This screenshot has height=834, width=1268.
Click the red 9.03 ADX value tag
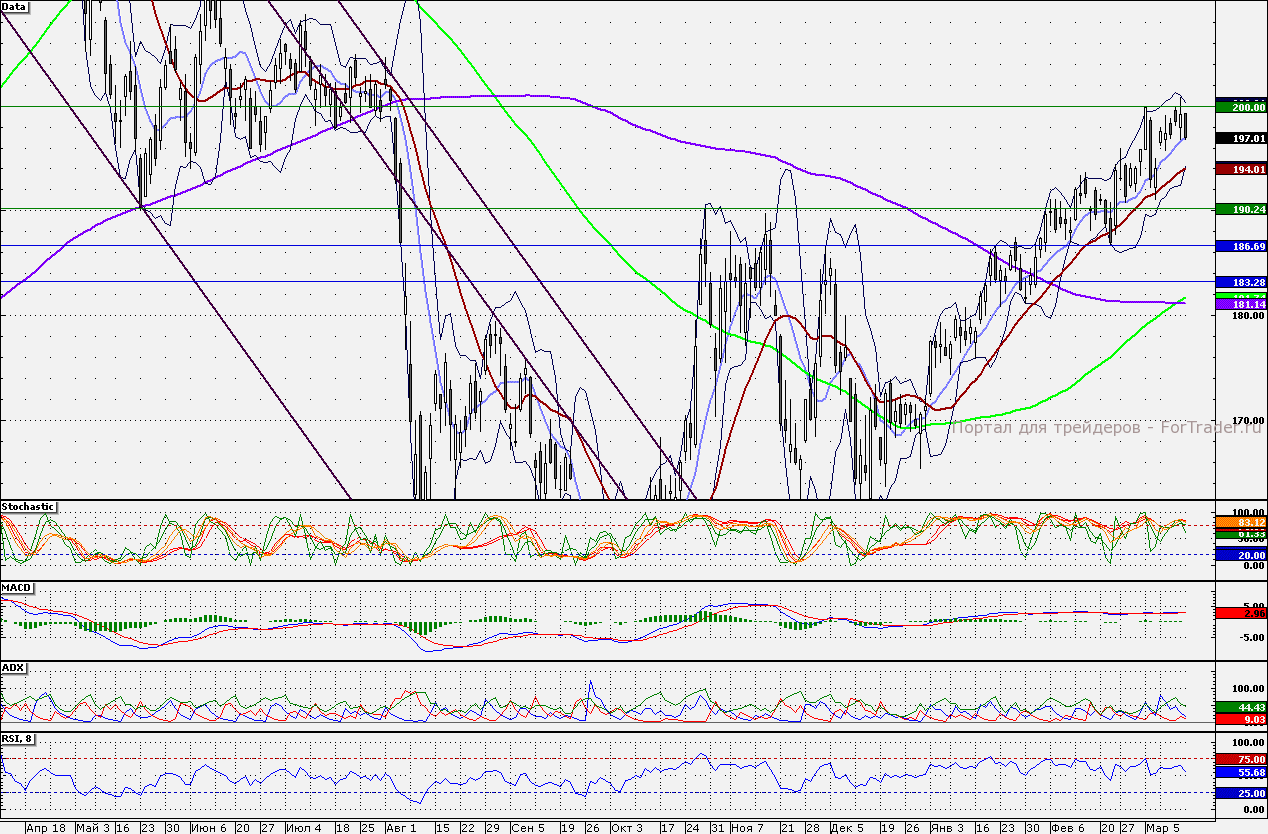pyautogui.click(x=1240, y=718)
